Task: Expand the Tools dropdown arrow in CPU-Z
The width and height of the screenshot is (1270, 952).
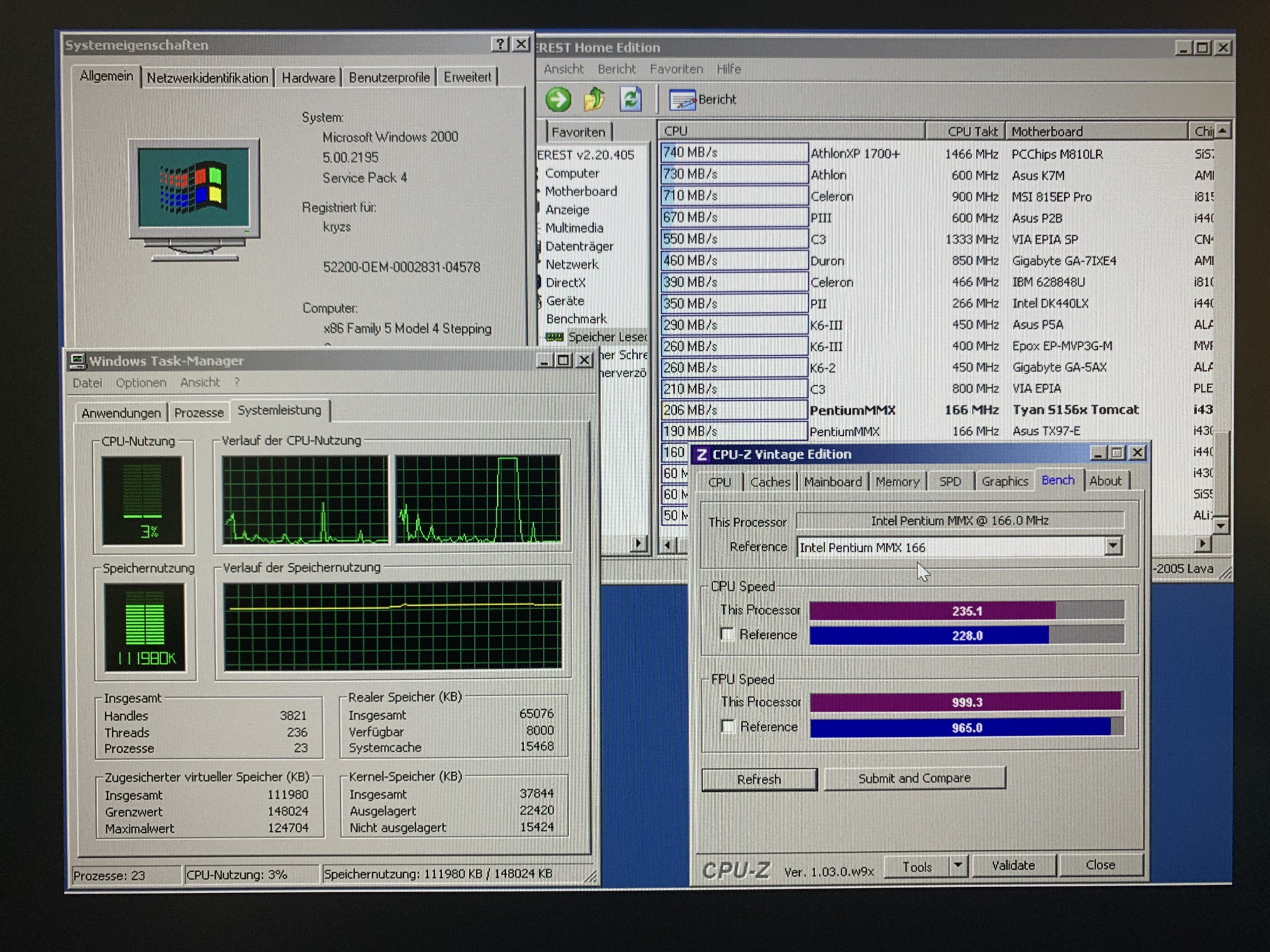Action: [x=958, y=865]
